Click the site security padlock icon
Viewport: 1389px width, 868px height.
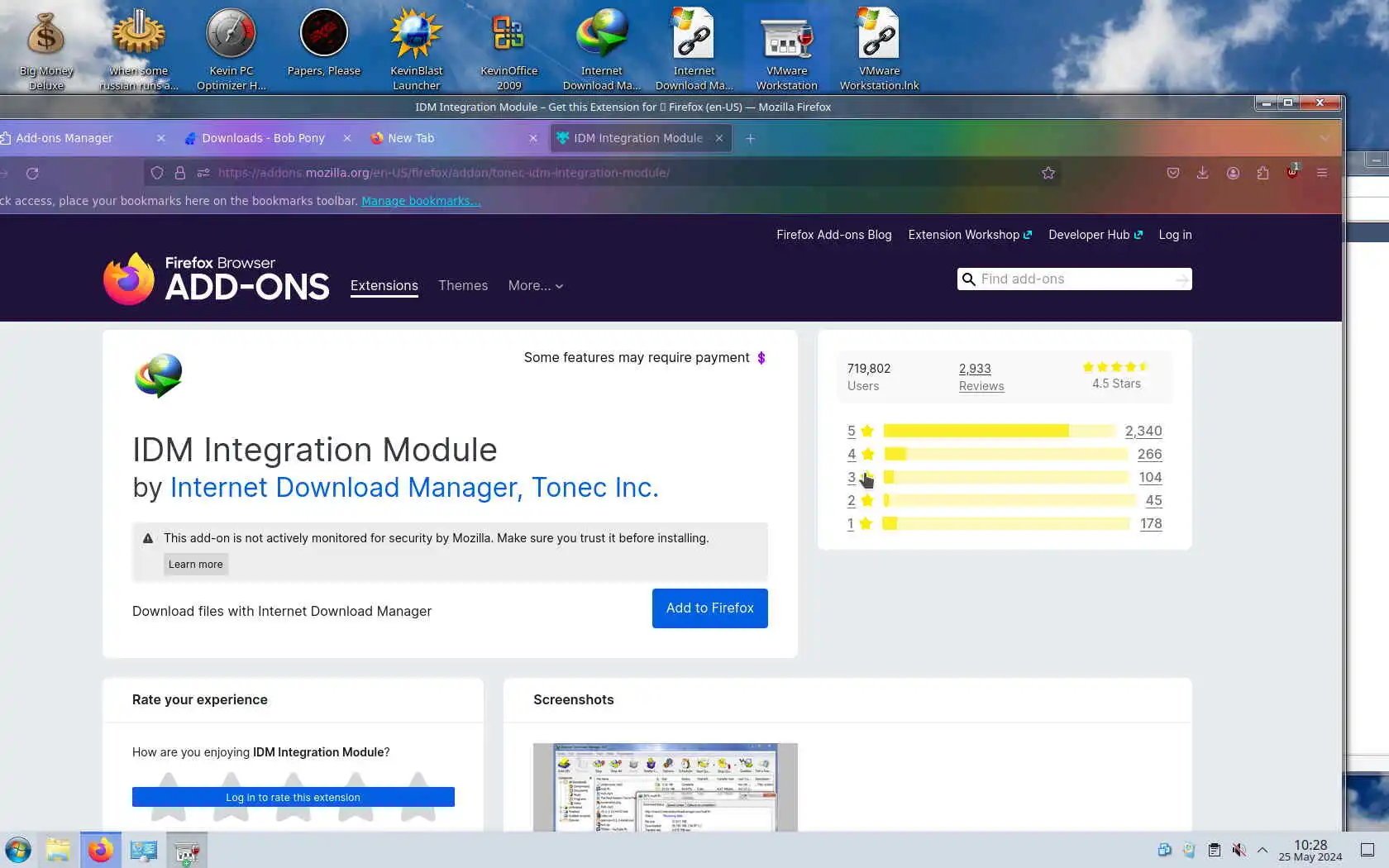click(x=179, y=173)
